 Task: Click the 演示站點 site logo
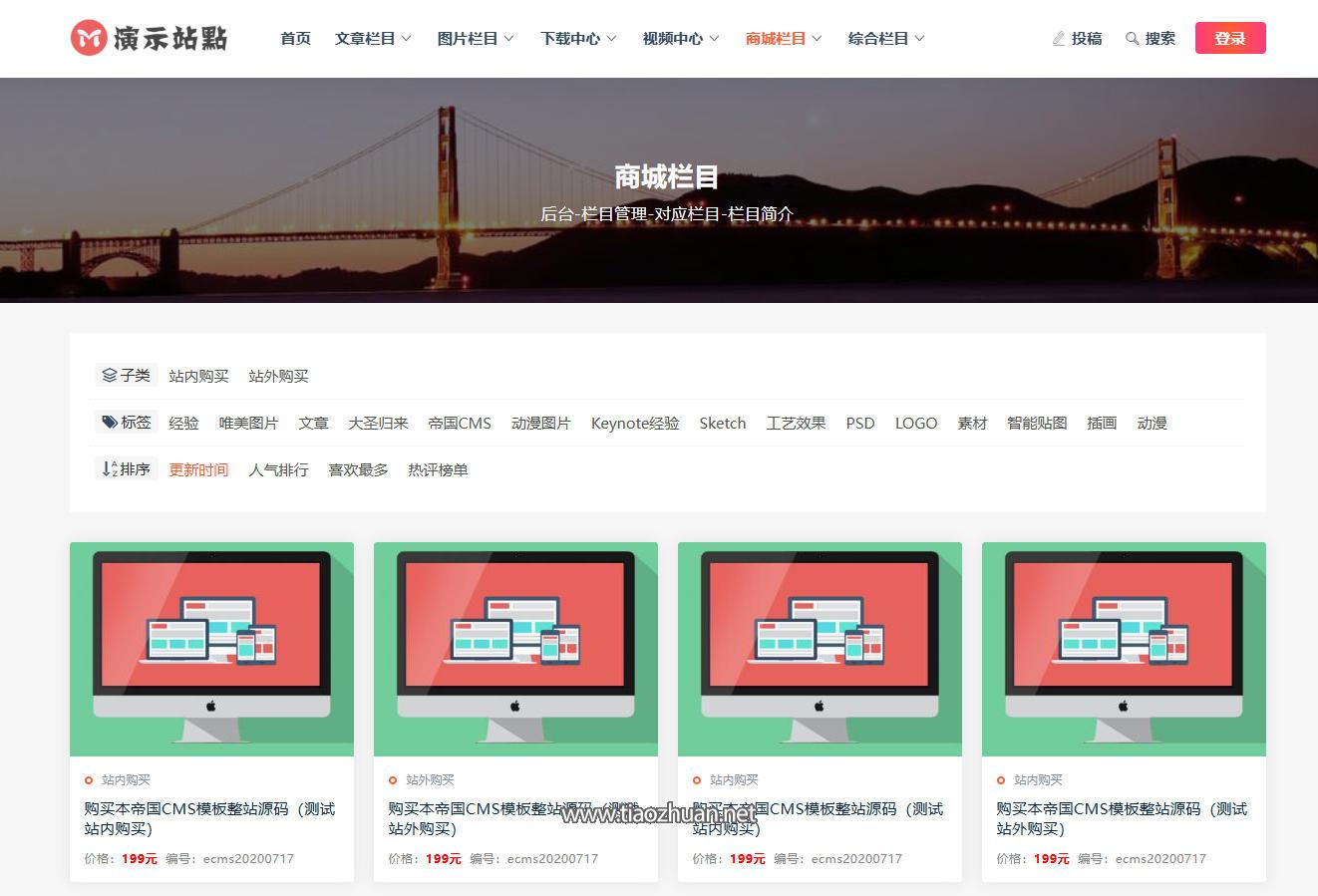click(x=150, y=38)
